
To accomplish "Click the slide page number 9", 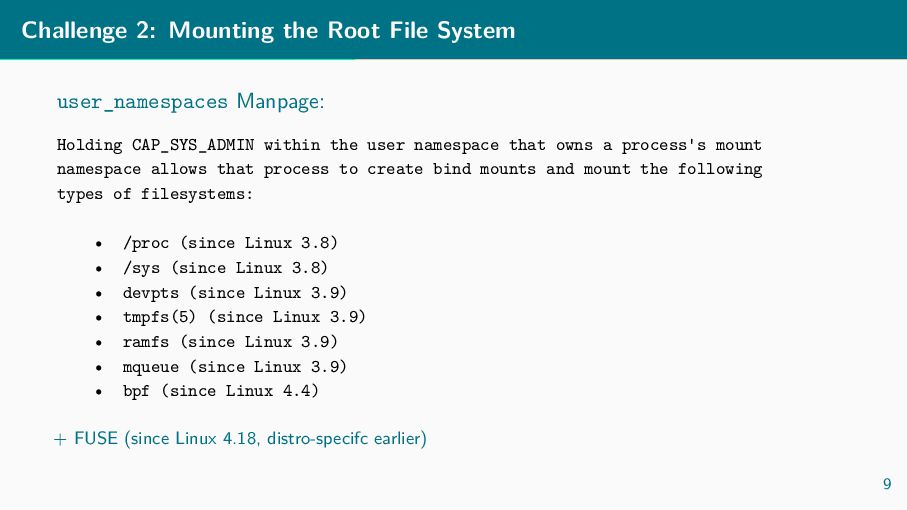I will click(x=887, y=484).
